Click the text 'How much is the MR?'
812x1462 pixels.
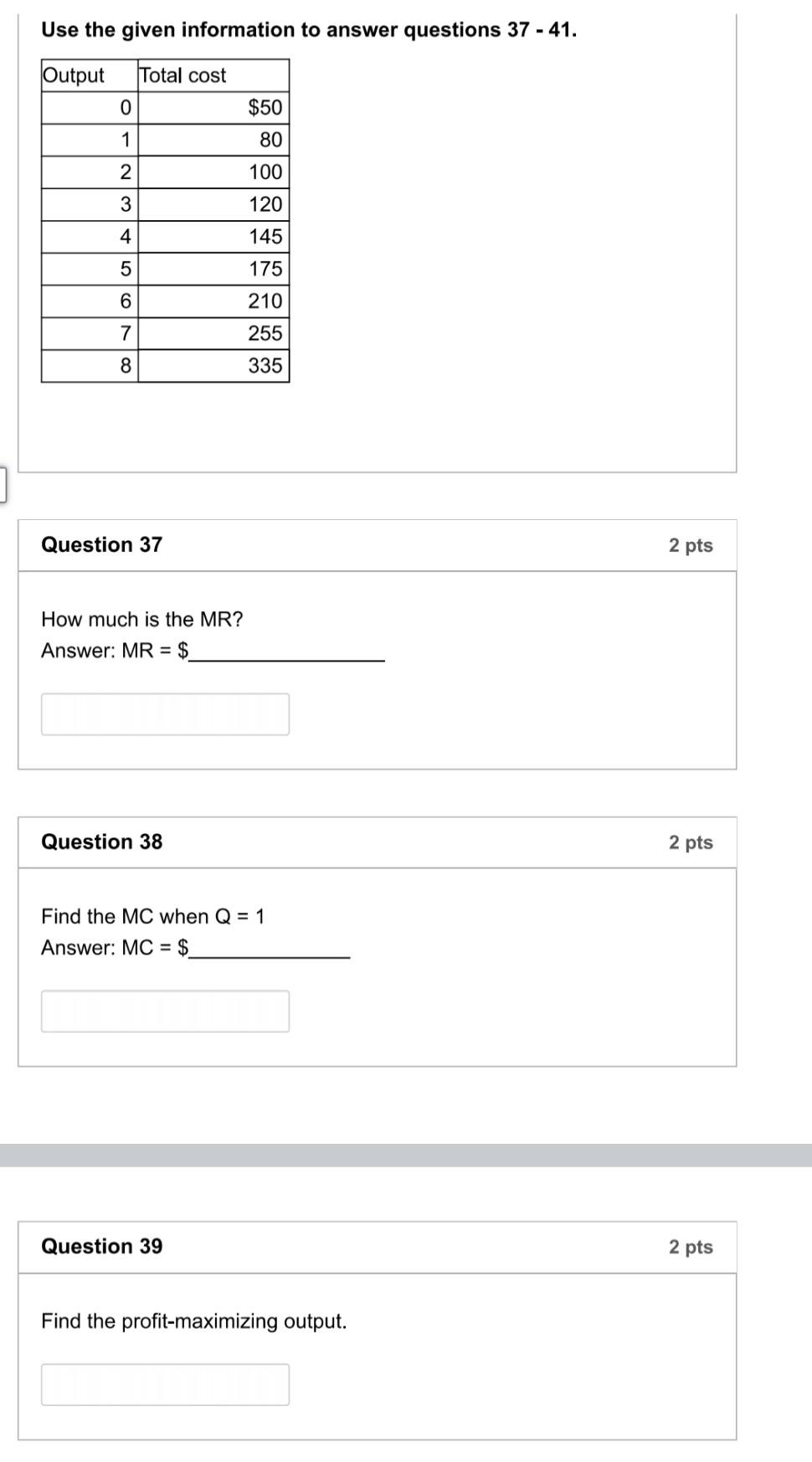pyautogui.click(x=142, y=620)
